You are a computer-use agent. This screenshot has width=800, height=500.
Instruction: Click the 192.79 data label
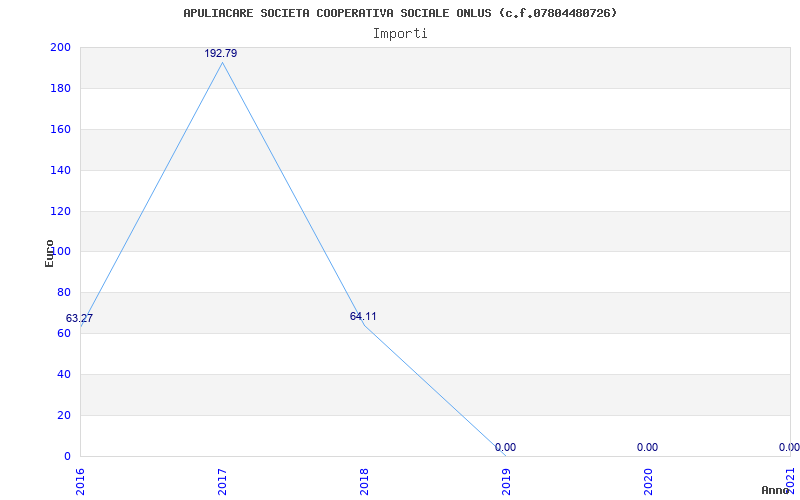221,53
